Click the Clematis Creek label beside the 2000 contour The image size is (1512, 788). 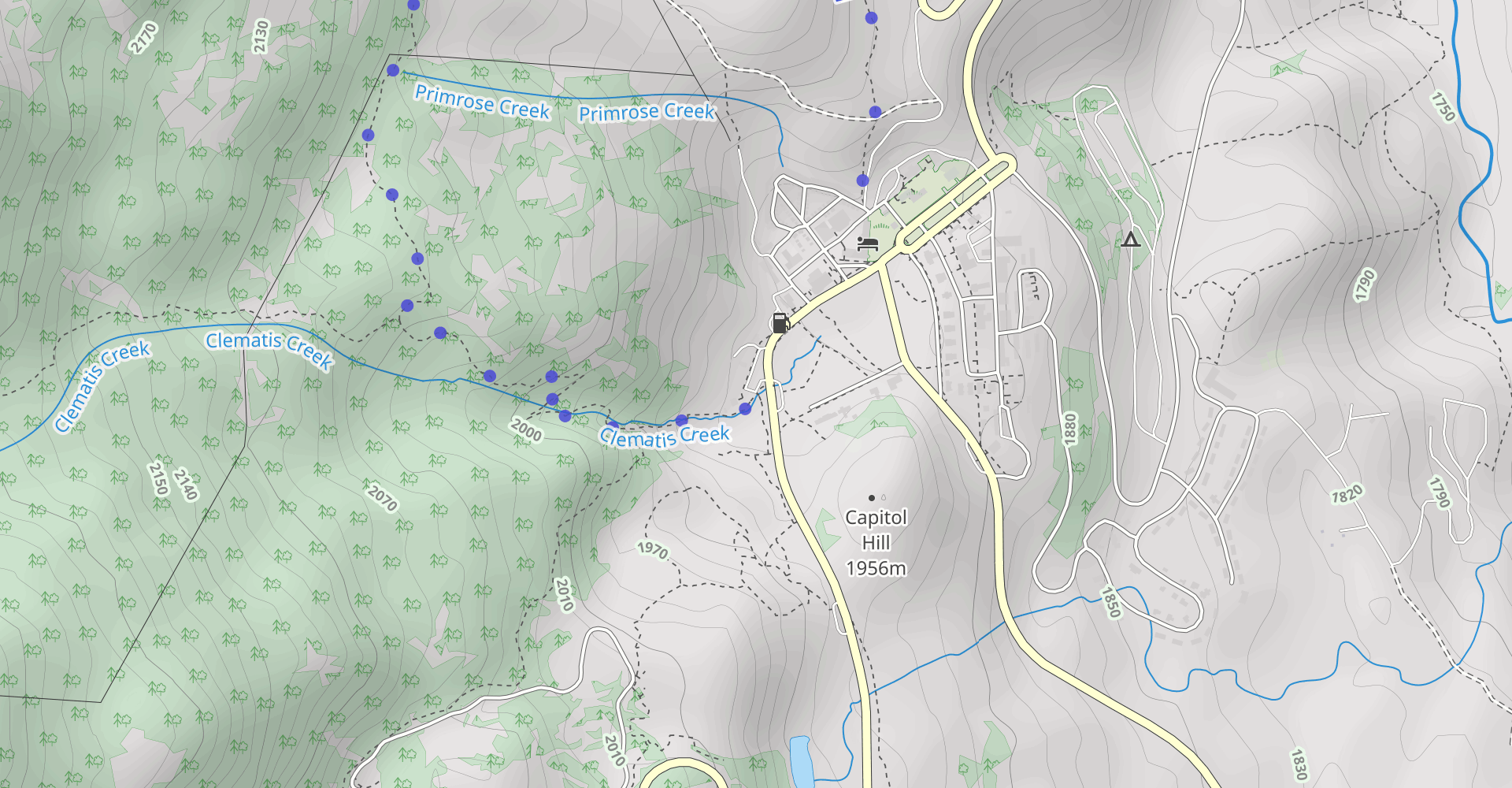pos(665,436)
